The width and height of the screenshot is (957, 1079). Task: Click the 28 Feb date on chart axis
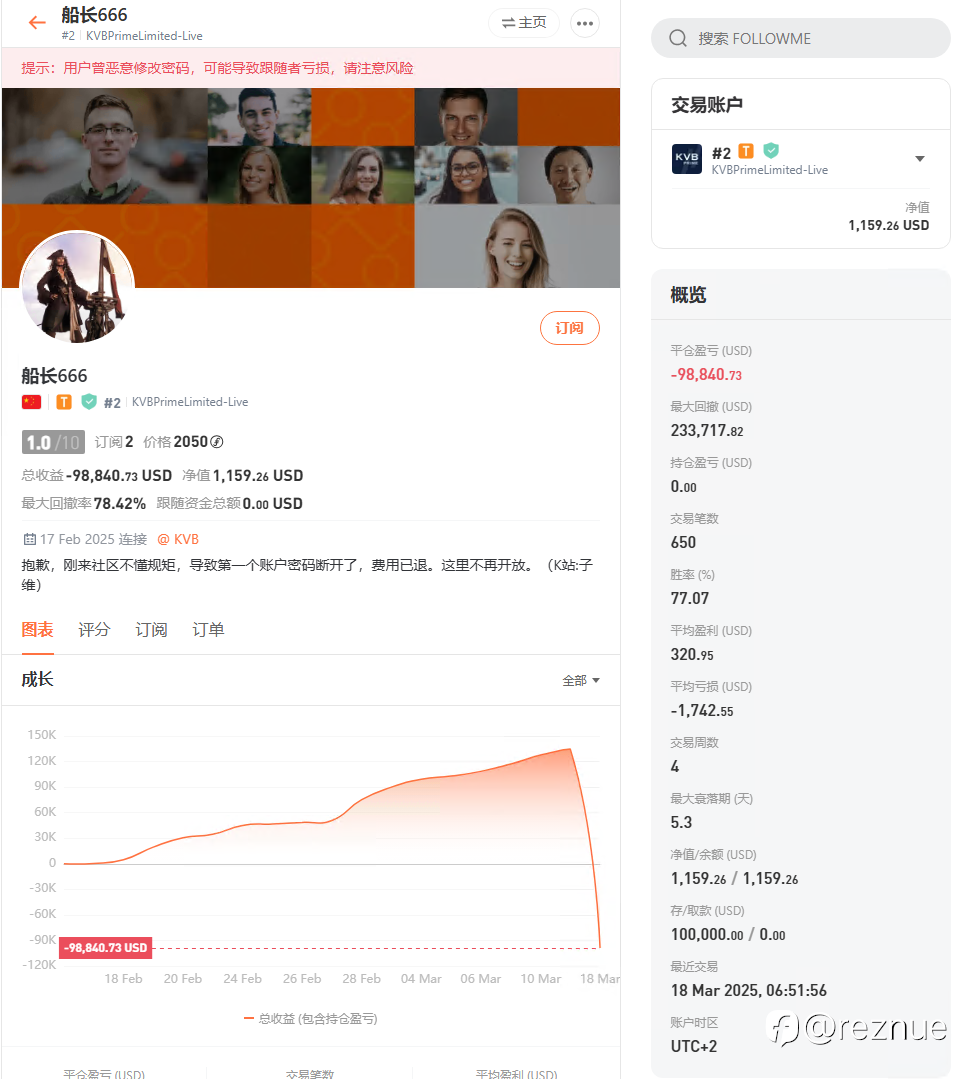361,979
